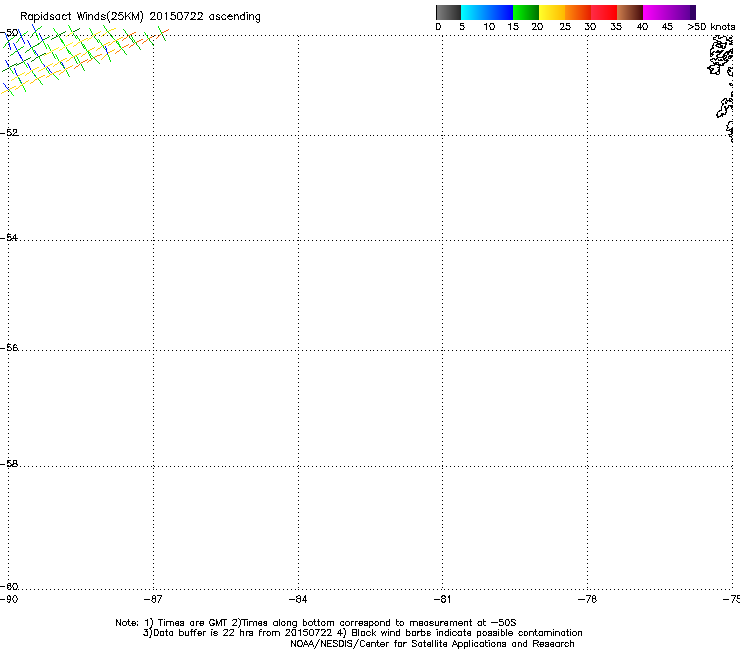Click the longitude label '-78'
Viewport: 740px width, 650px height.
point(587,599)
